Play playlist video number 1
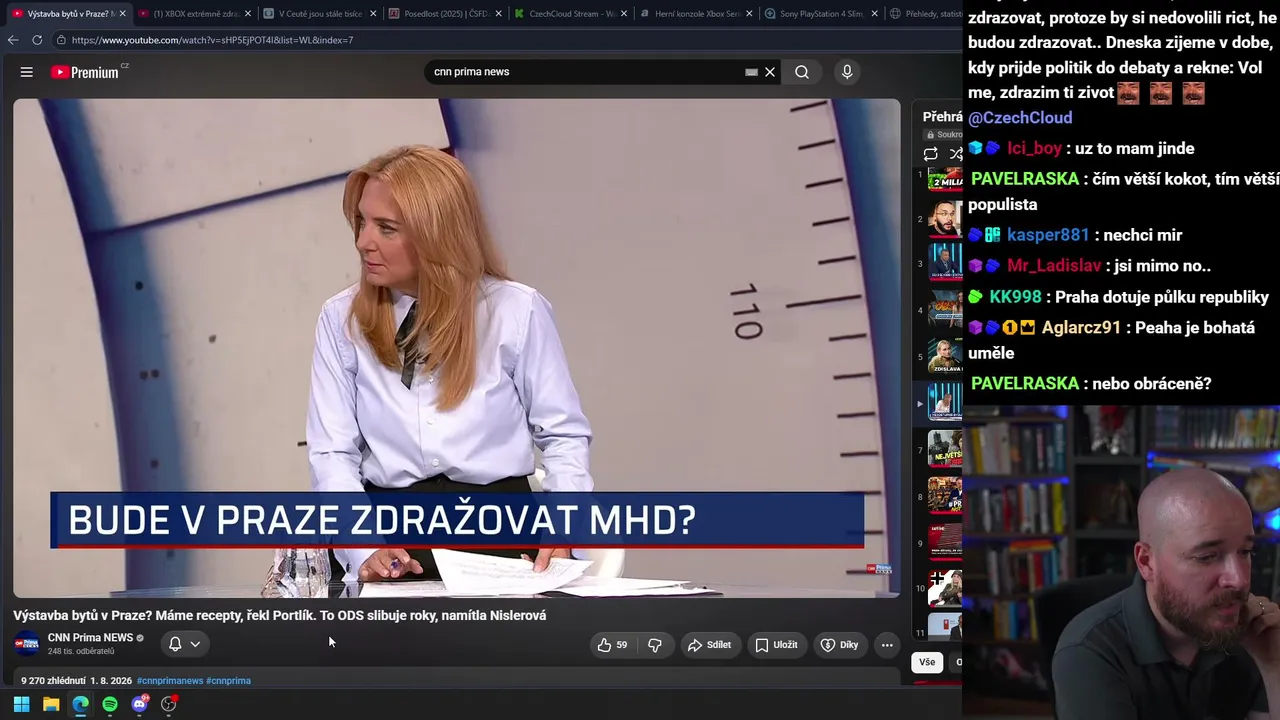 945,178
